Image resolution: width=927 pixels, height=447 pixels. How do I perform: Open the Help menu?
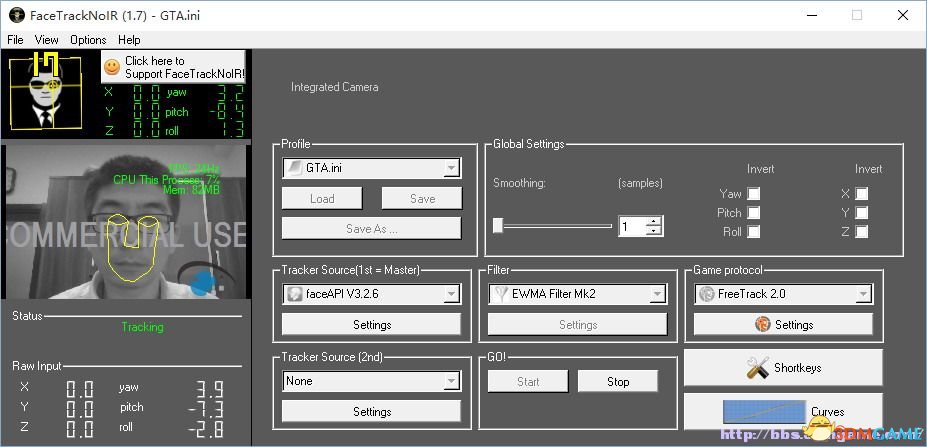129,40
